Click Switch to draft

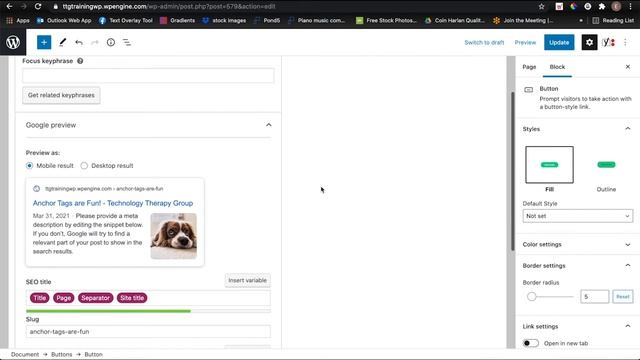tap(484, 42)
